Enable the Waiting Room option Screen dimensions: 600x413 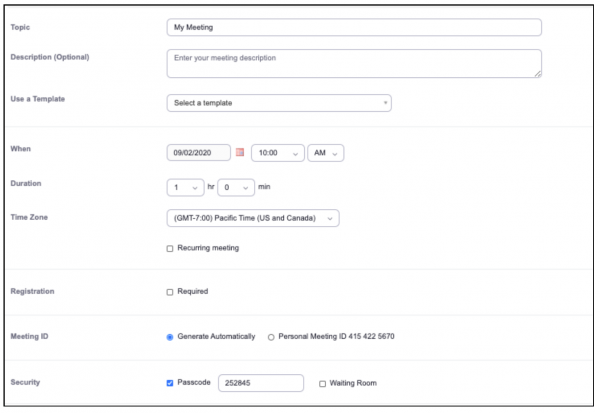tap(321, 383)
